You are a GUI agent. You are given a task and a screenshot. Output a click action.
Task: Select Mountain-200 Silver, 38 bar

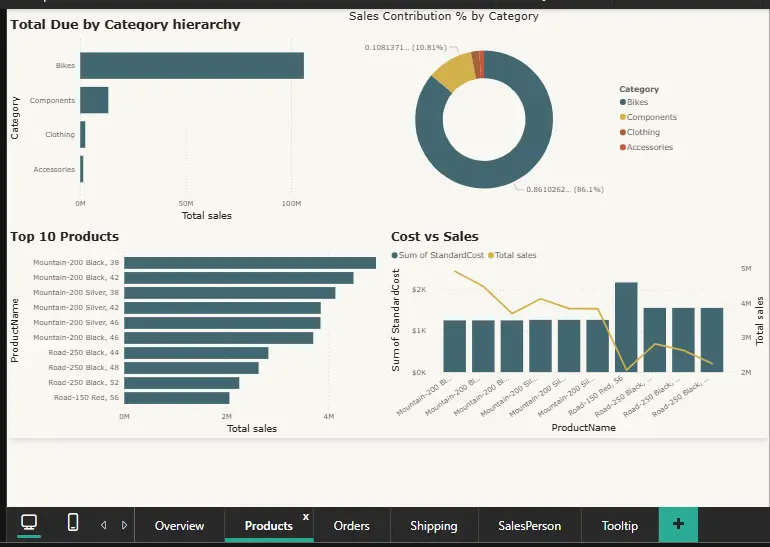tap(230, 293)
